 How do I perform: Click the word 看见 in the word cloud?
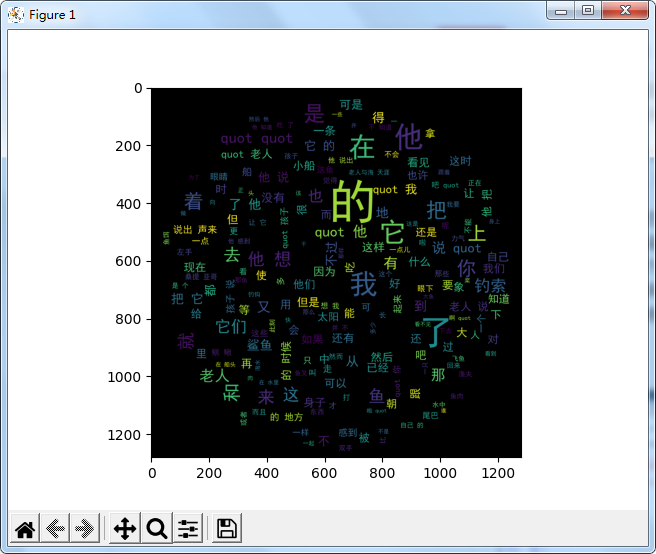click(x=418, y=162)
